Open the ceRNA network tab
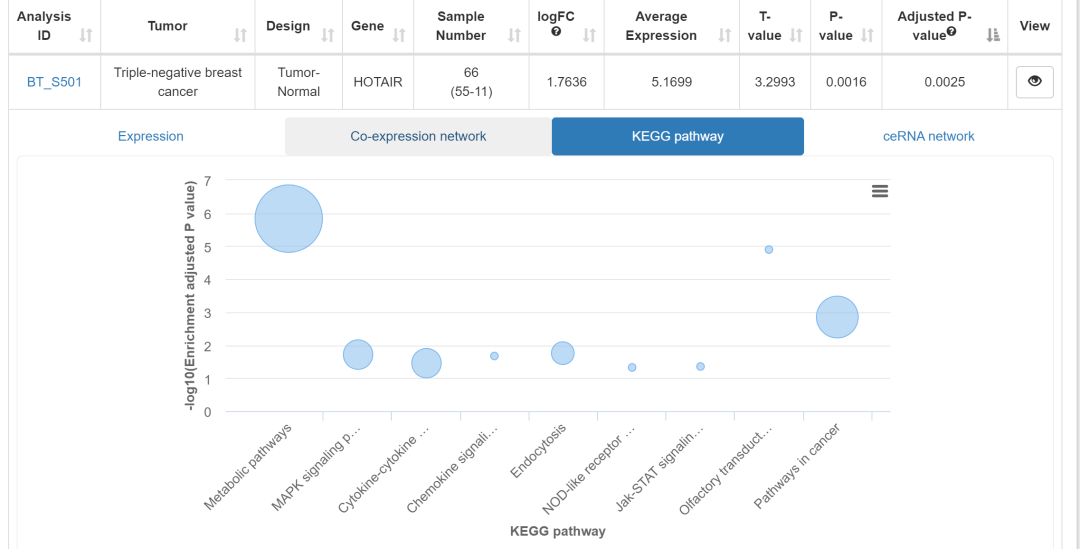Viewport: 1080px width, 549px height. [x=929, y=136]
